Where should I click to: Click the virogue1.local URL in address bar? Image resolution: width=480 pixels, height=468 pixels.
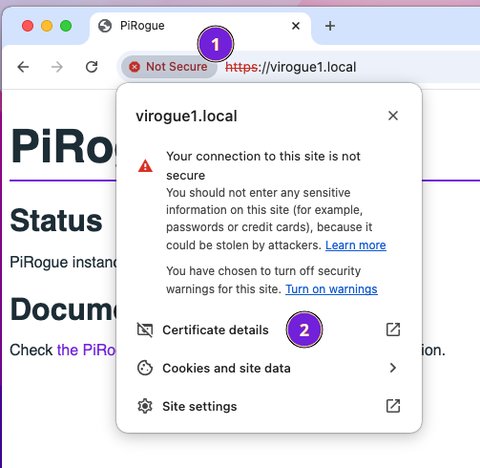click(x=291, y=67)
